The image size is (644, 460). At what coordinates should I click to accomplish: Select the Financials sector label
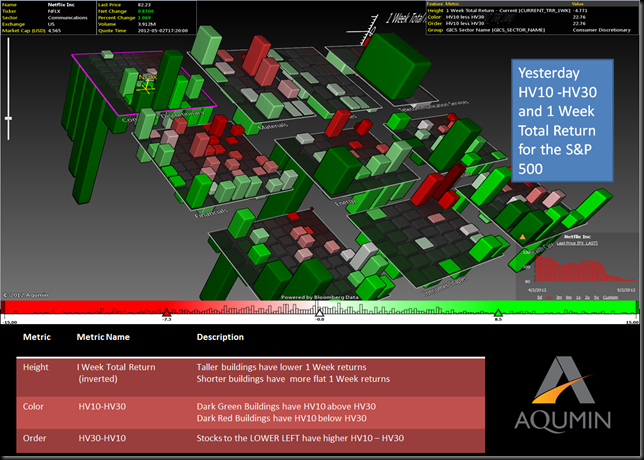tap(211, 212)
